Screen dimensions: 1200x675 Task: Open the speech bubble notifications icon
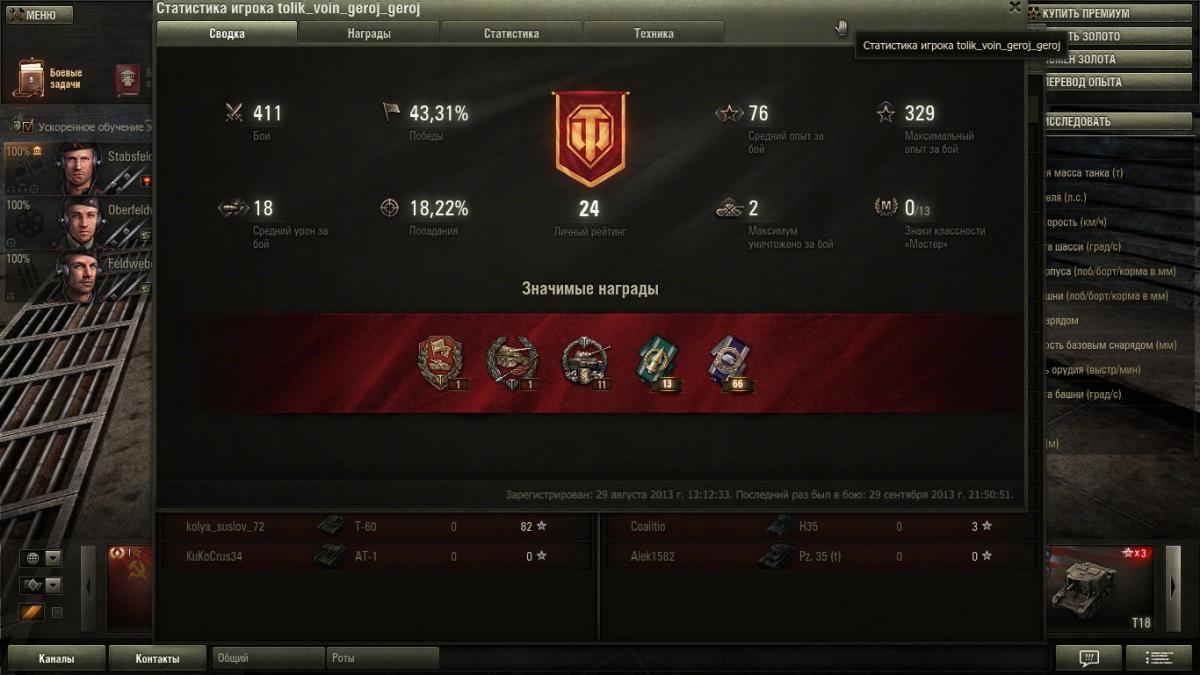1089,658
